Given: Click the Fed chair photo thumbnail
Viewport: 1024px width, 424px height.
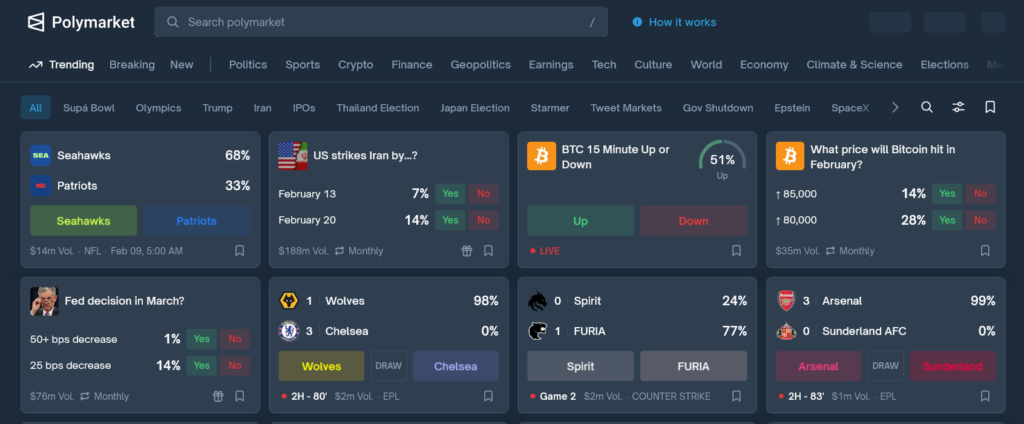Looking at the screenshot, I should [44, 301].
